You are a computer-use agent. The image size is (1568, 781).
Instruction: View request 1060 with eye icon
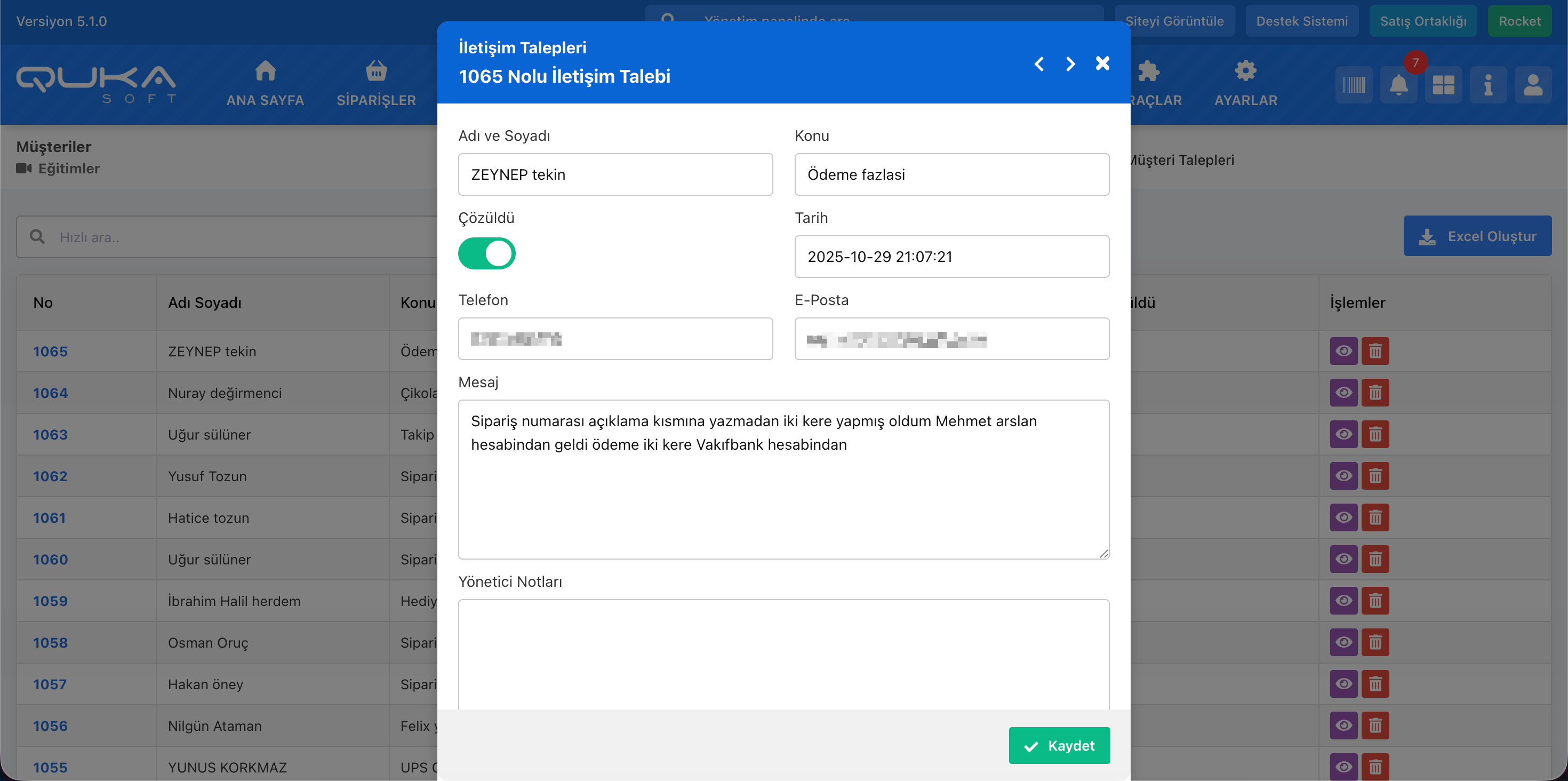1343,559
